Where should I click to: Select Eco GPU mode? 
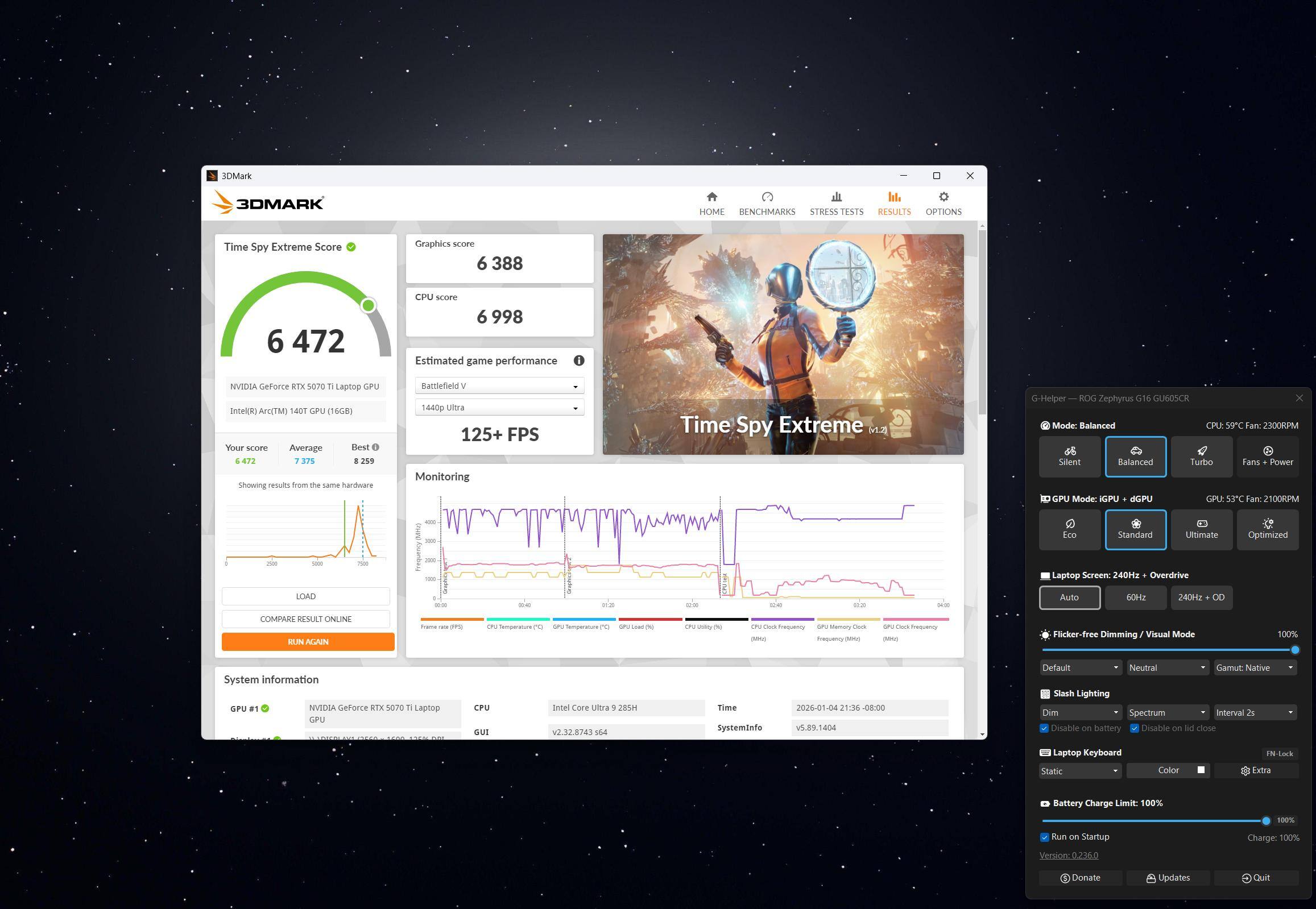[1069, 529]
